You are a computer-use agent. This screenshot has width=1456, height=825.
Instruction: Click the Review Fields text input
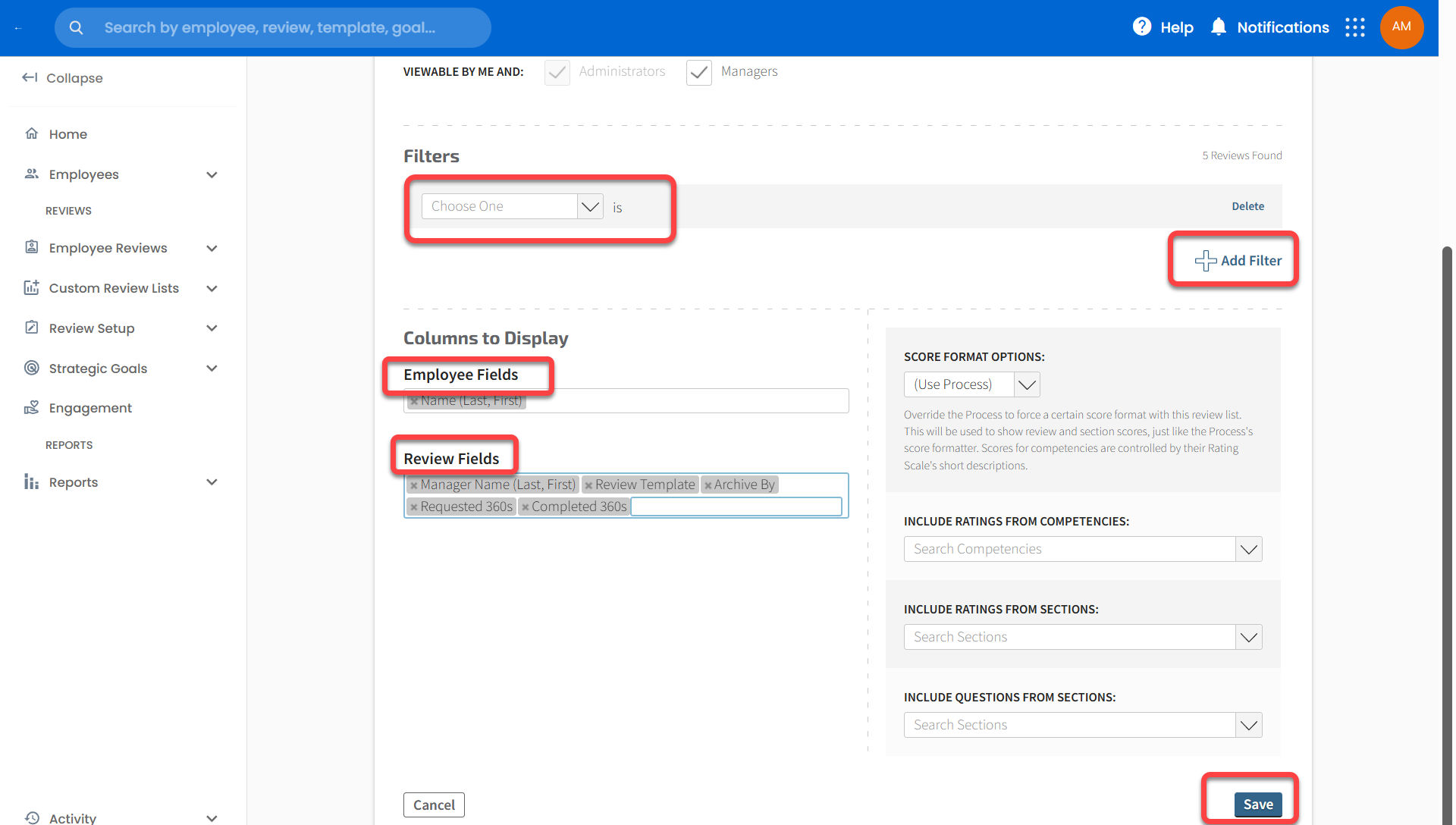pos(736,507)
